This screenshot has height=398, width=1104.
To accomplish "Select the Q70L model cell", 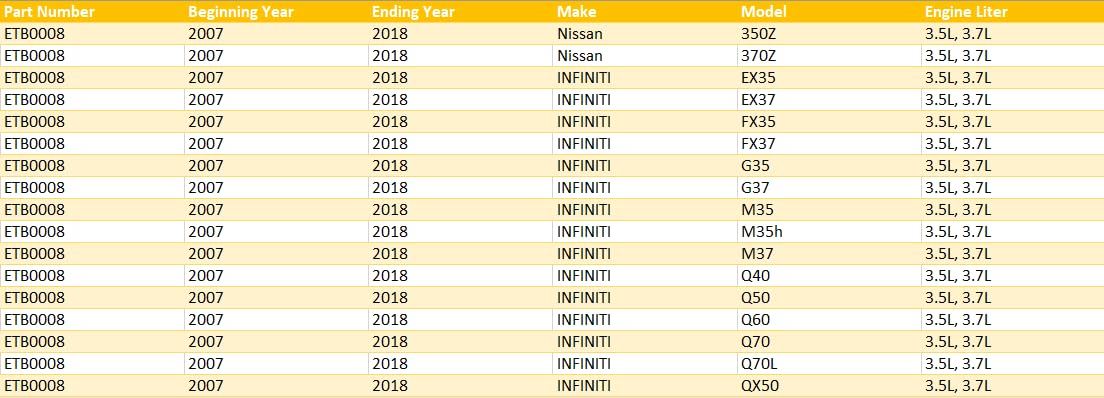I will click(829, 363).
